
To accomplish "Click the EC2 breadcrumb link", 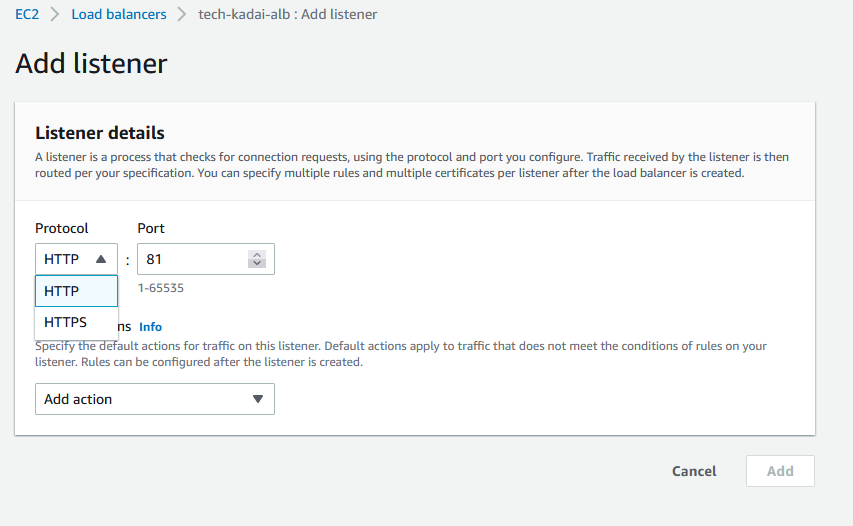I will (x=27, y=15).
